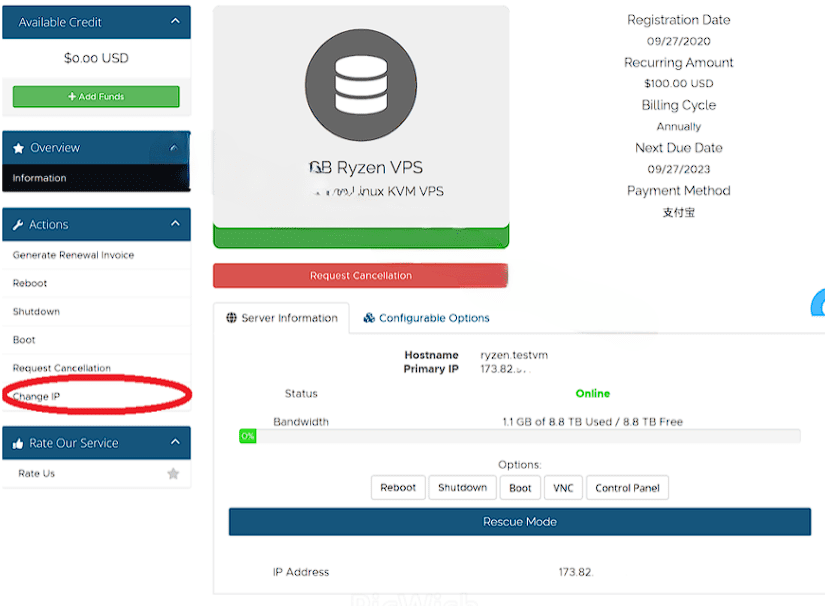The image size is (825, 606).
Task: Click the star icon beside Rate Us
Action: 173,474
